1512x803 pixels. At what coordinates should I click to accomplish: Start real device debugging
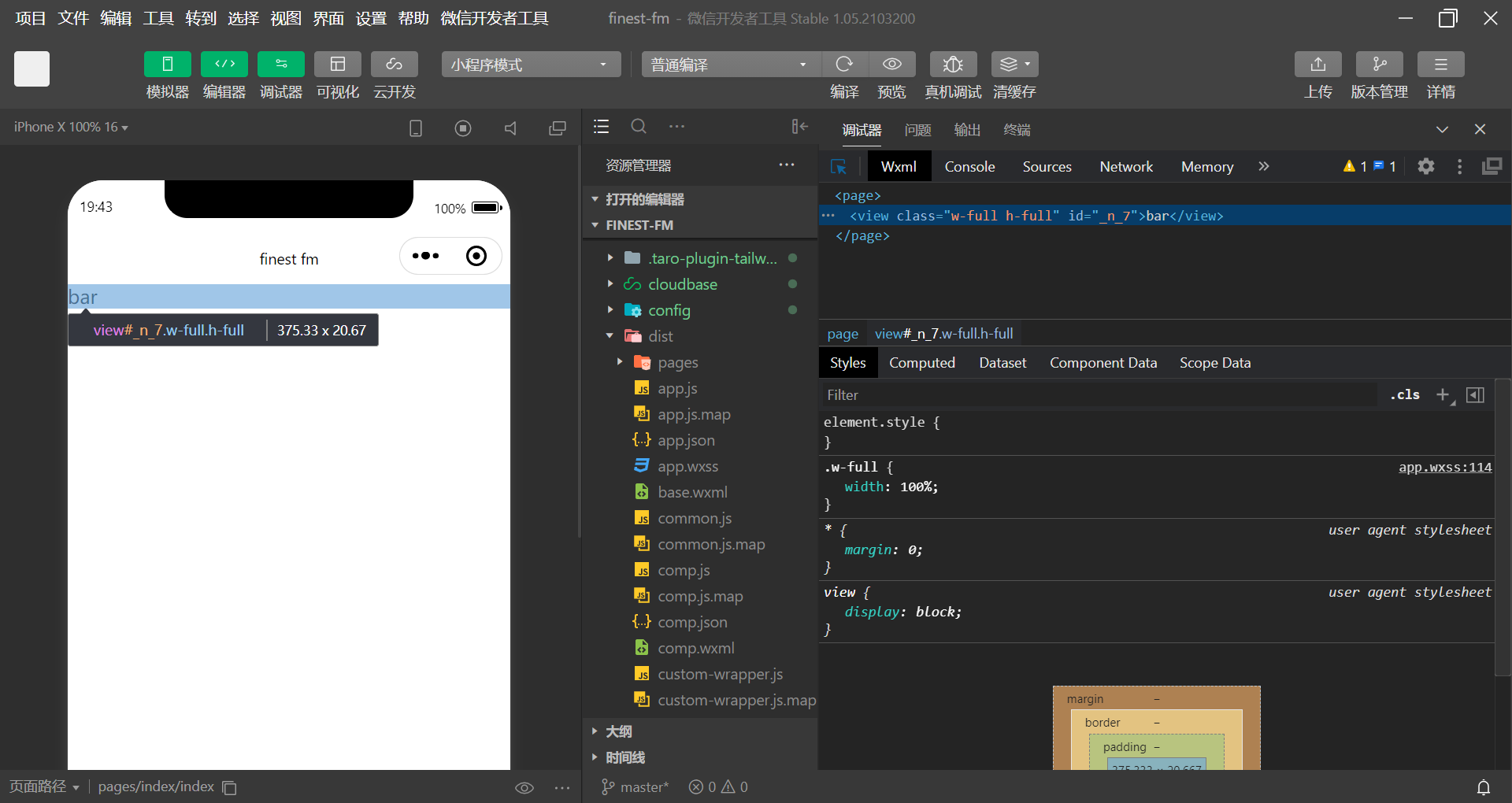coord(953,65)
